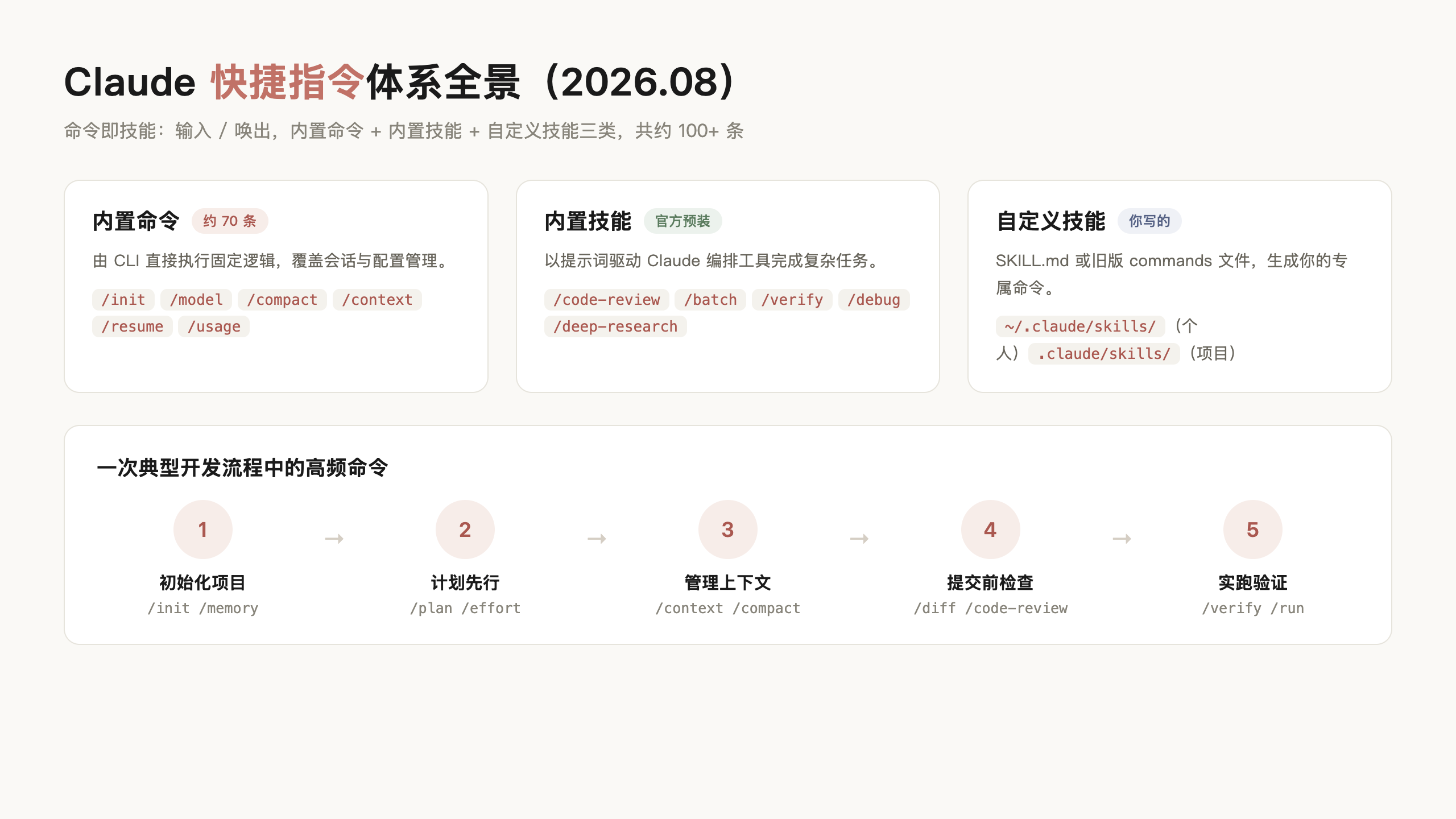Click step circle number 2

[x=465, y=530]
